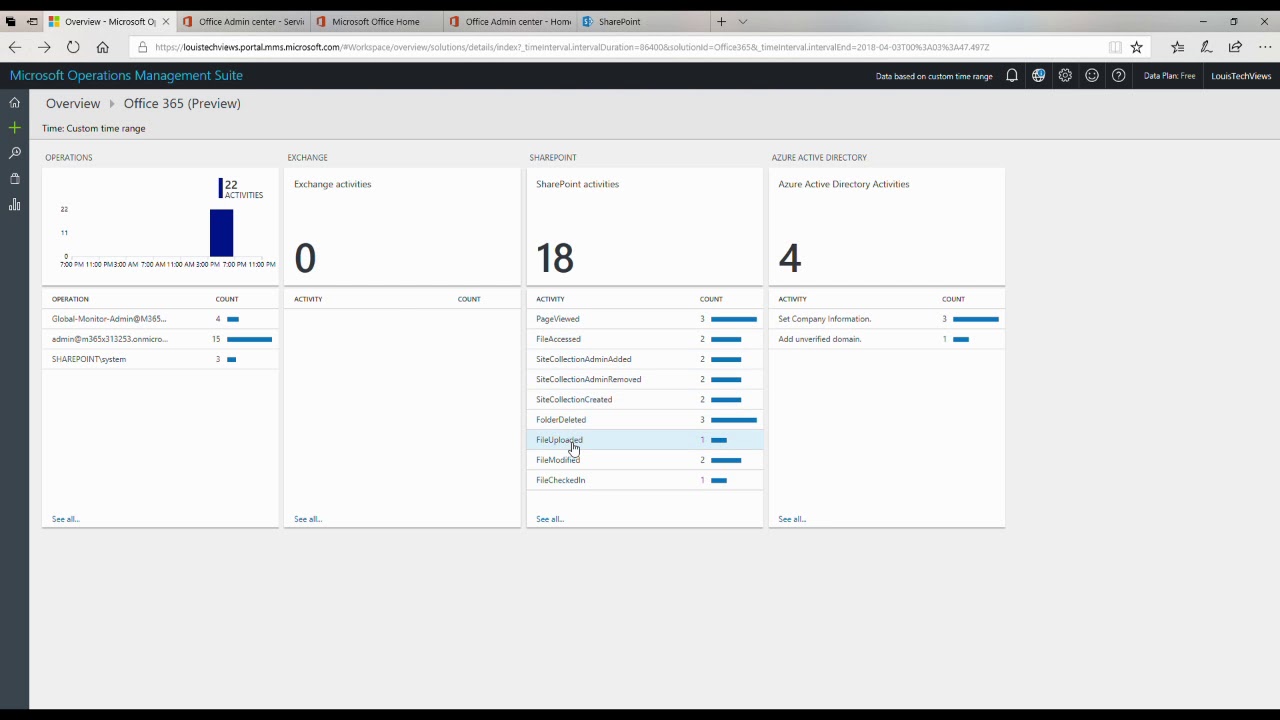Click the browser home icon
Screen dimensions: 1280x720
[102, 47]
